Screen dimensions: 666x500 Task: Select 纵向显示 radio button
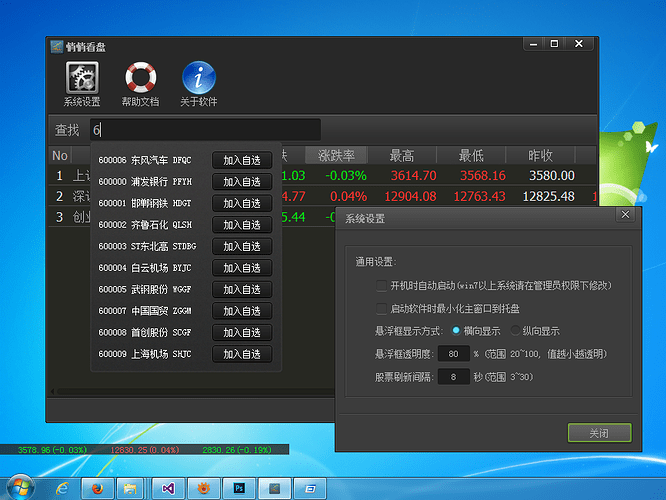pyautogui.click(x=516, y=331)
